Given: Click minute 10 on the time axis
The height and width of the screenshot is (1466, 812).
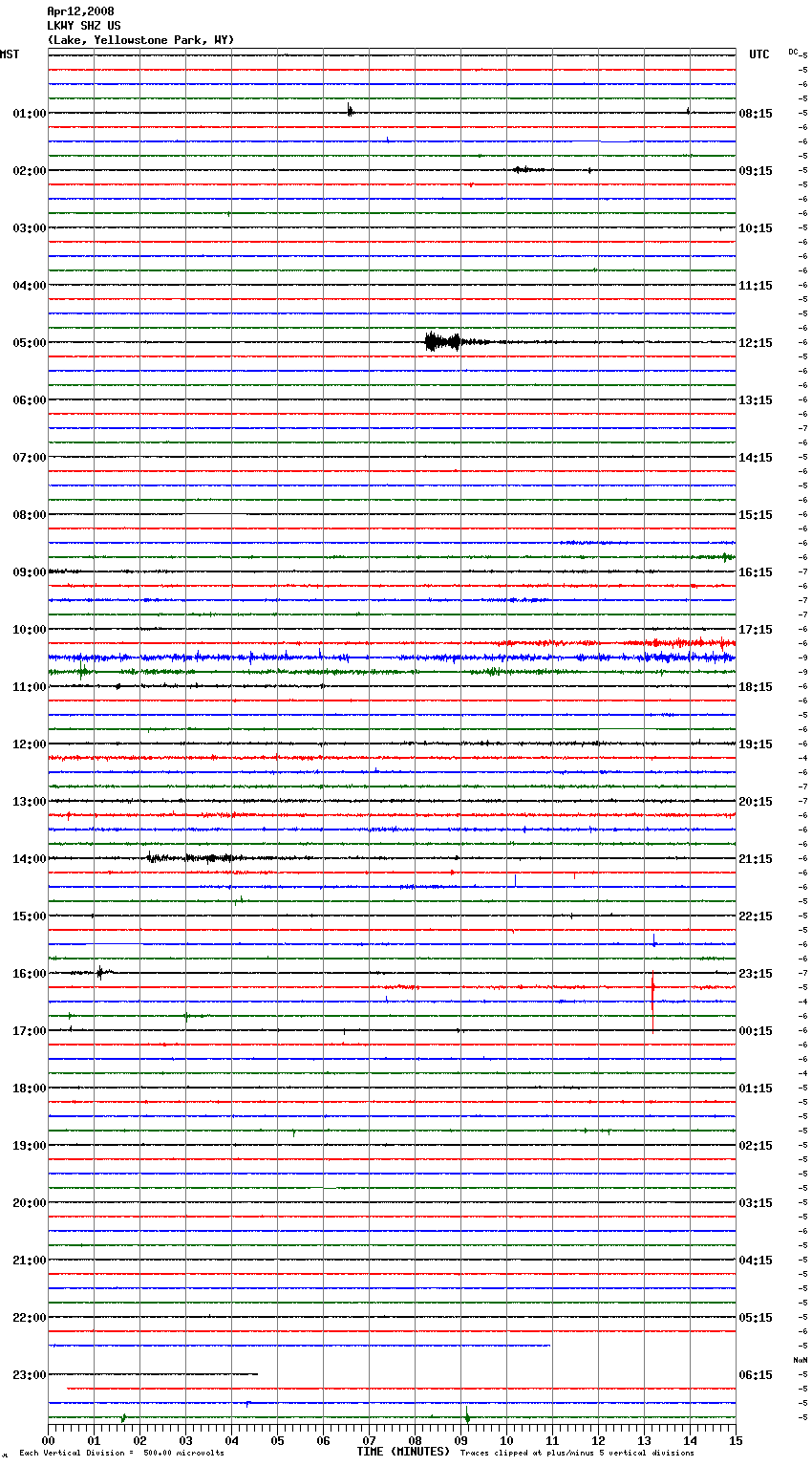Looking at the screenshot, I should pos(506,1440).
